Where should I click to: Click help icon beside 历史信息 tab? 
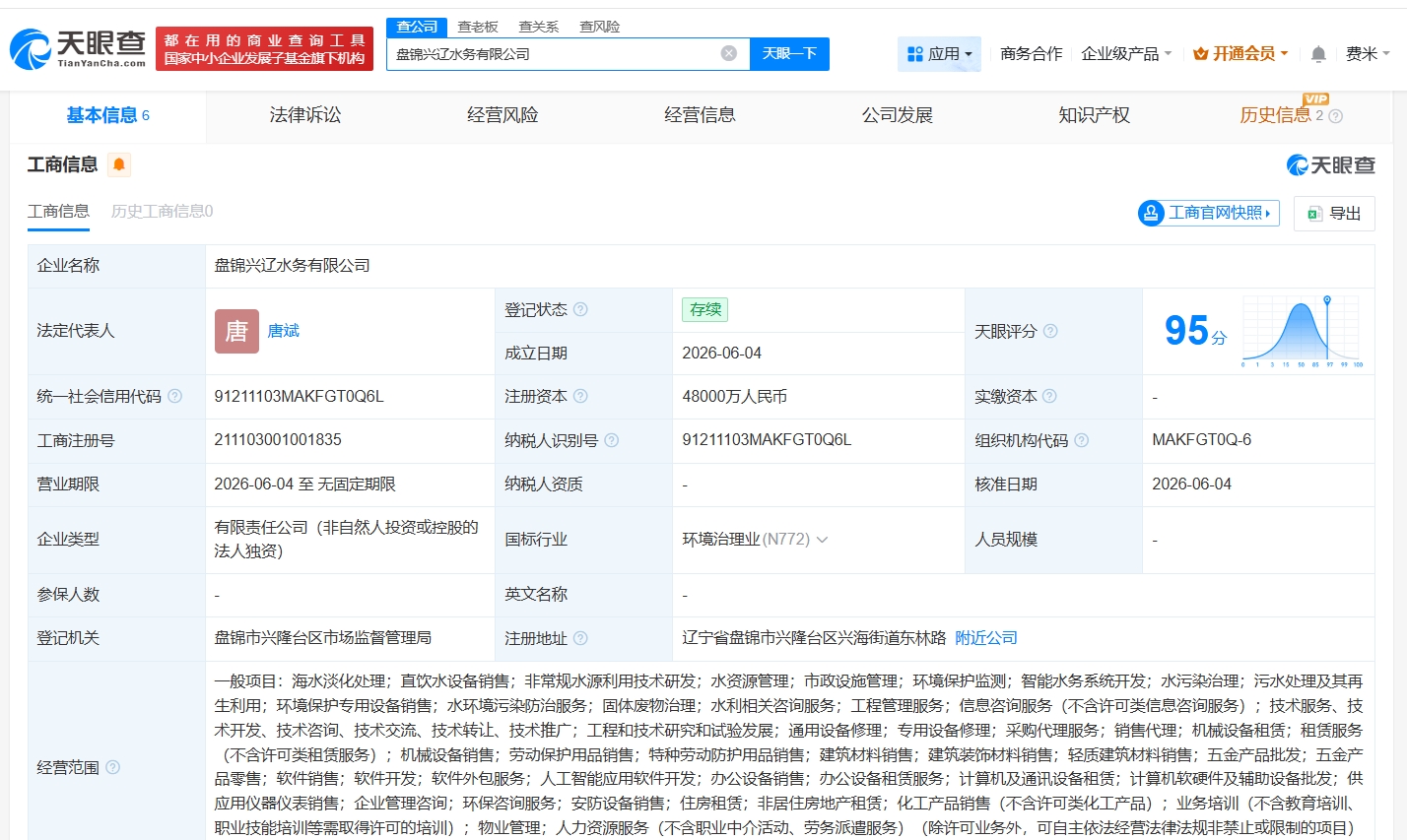[1335, 116]
